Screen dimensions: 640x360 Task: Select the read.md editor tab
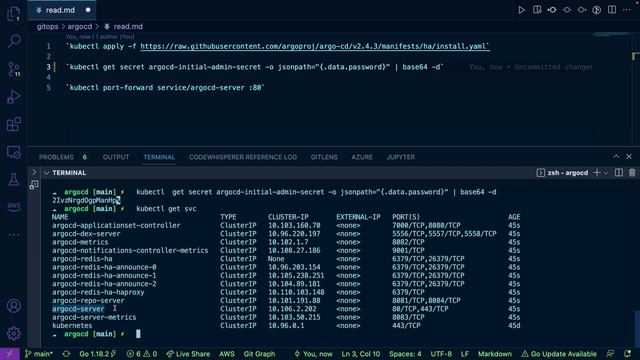[62, 10]
